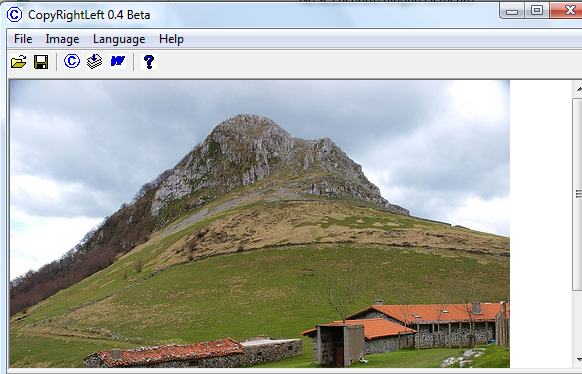The width and height of the screenshot is (582, 374).
Task: Open the Language menu
Action: click(x=119, y=39)
